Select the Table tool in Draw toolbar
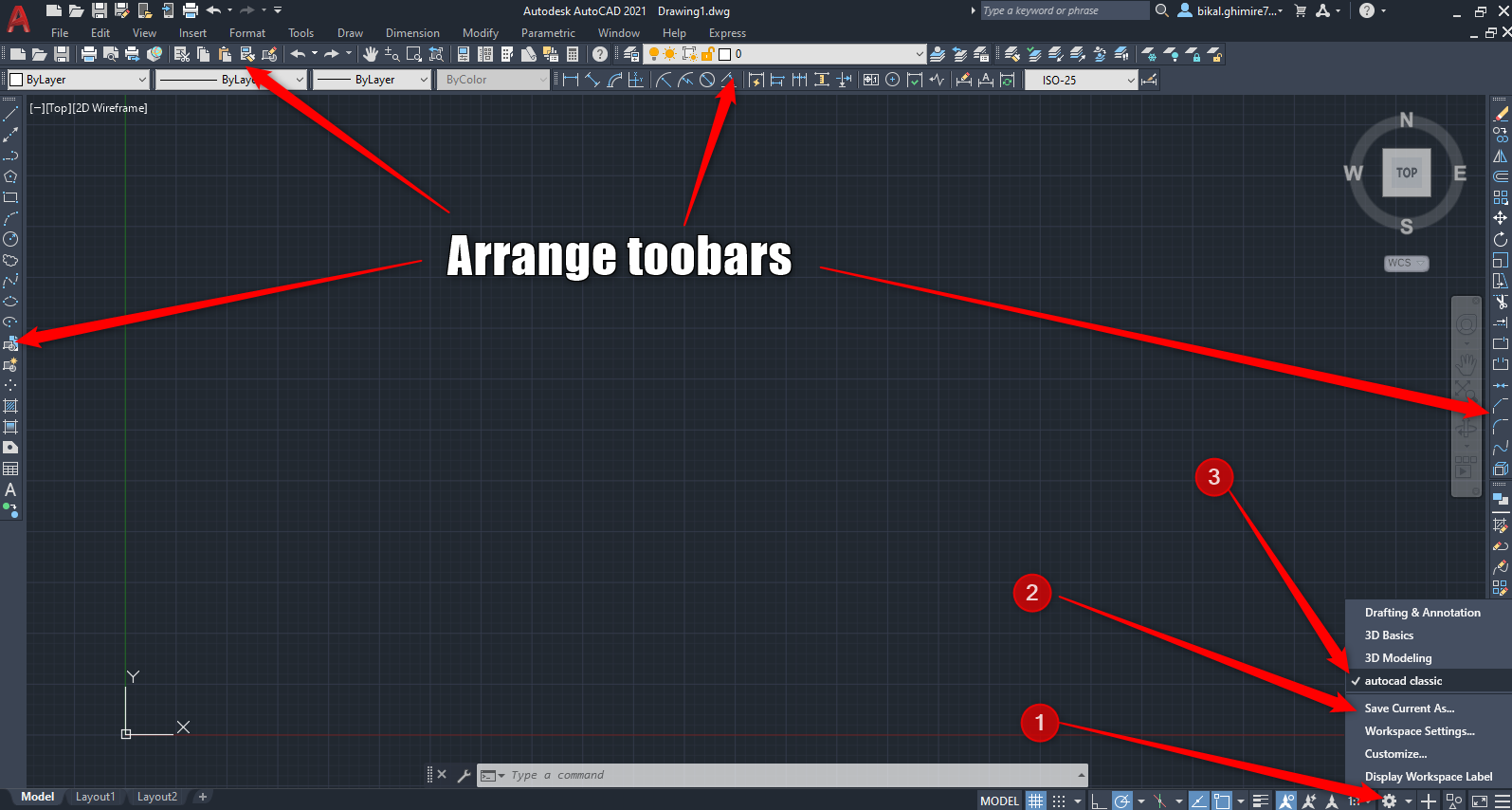1512x810 pixels. coord(10,469)
